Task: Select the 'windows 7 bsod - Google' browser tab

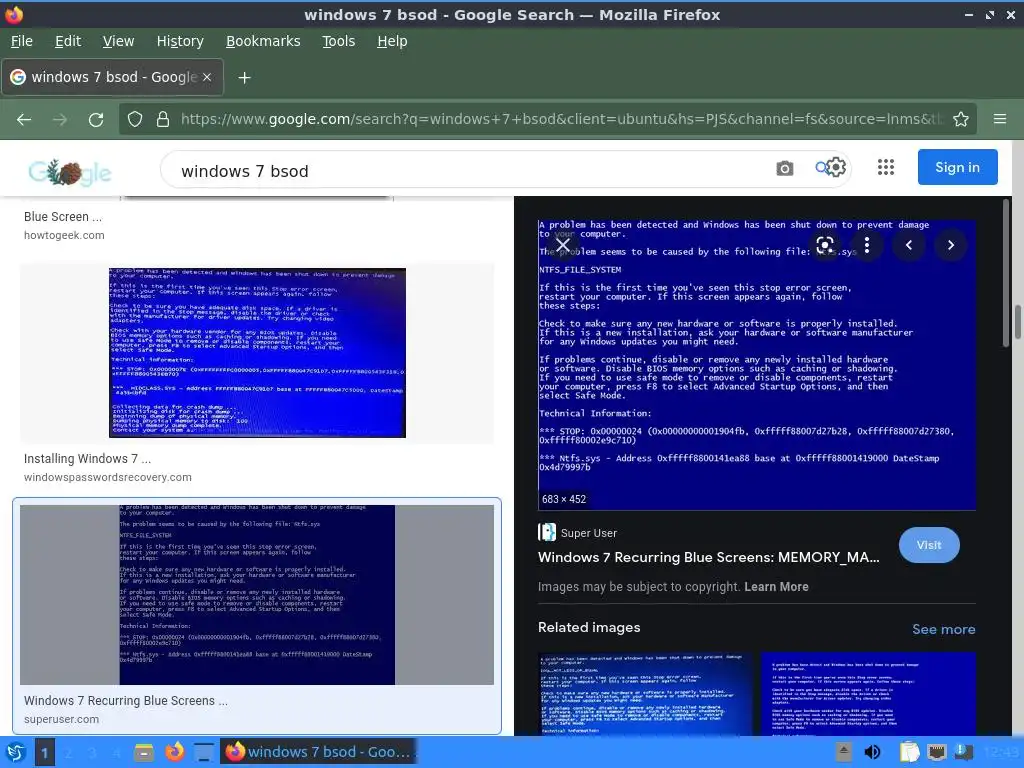Action: coord(112,77)
